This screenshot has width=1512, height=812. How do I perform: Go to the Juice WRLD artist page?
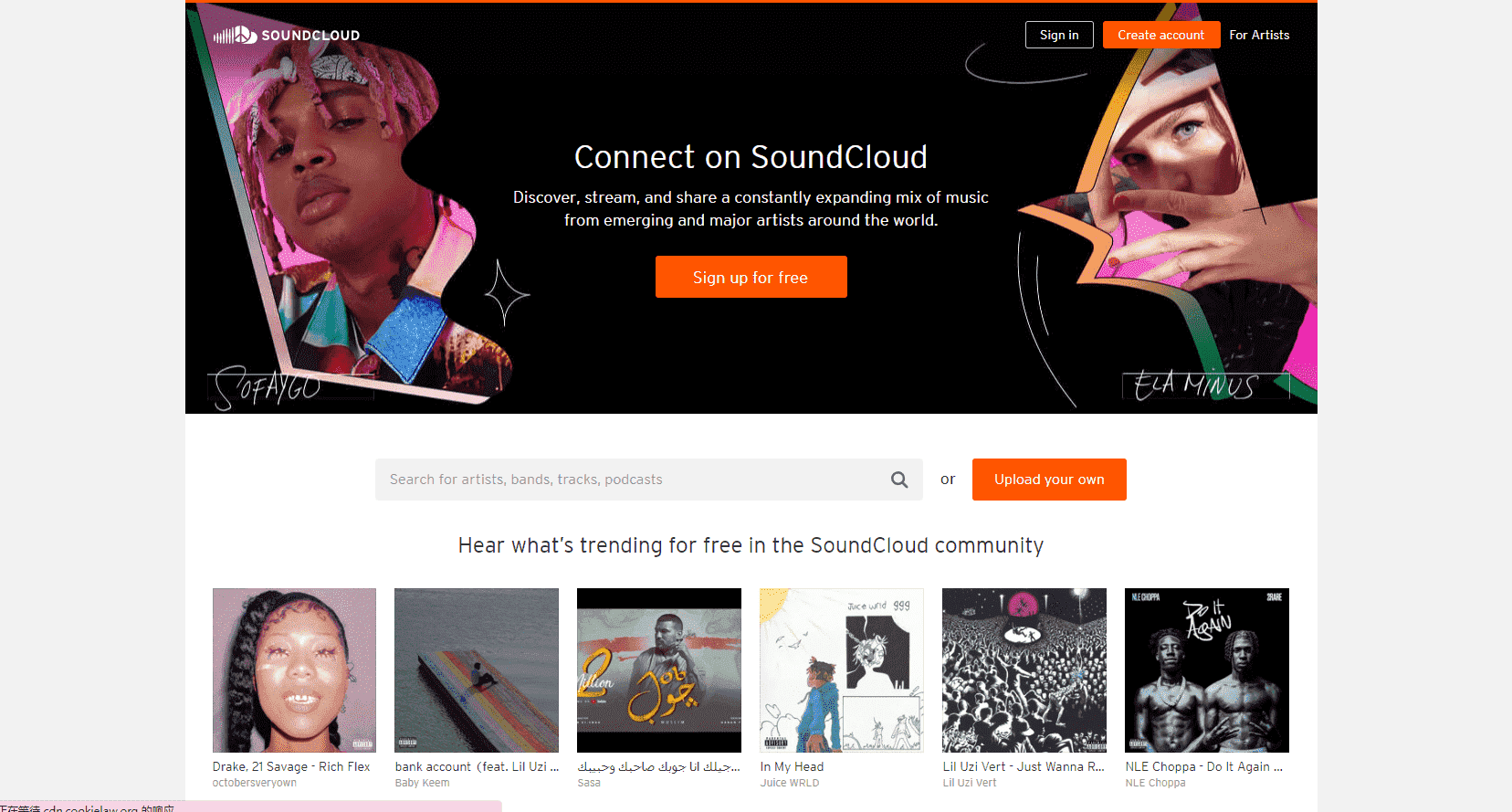790,783
